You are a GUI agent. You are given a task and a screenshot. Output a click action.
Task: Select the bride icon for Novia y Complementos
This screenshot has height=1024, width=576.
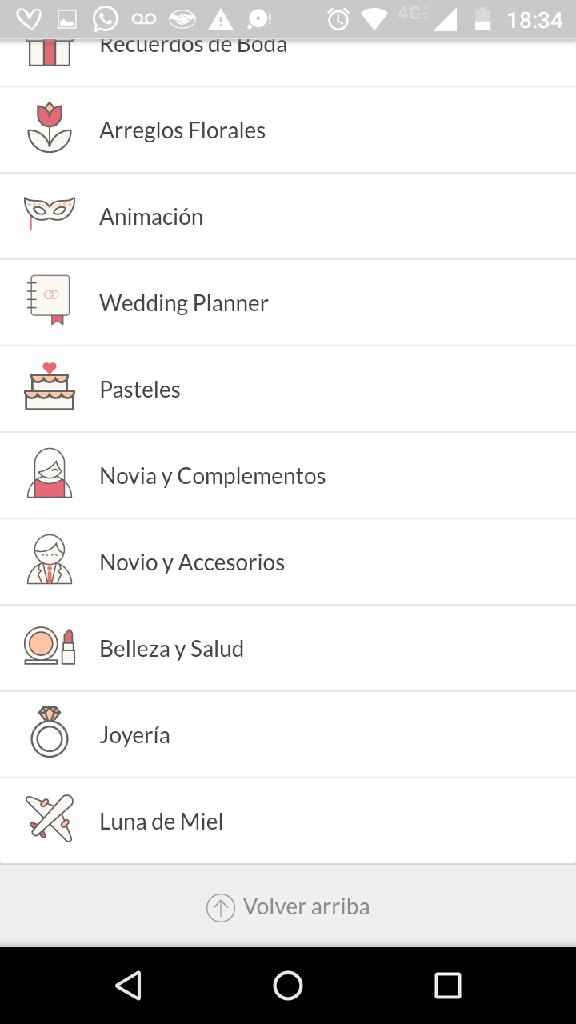(x=50, y=473)
